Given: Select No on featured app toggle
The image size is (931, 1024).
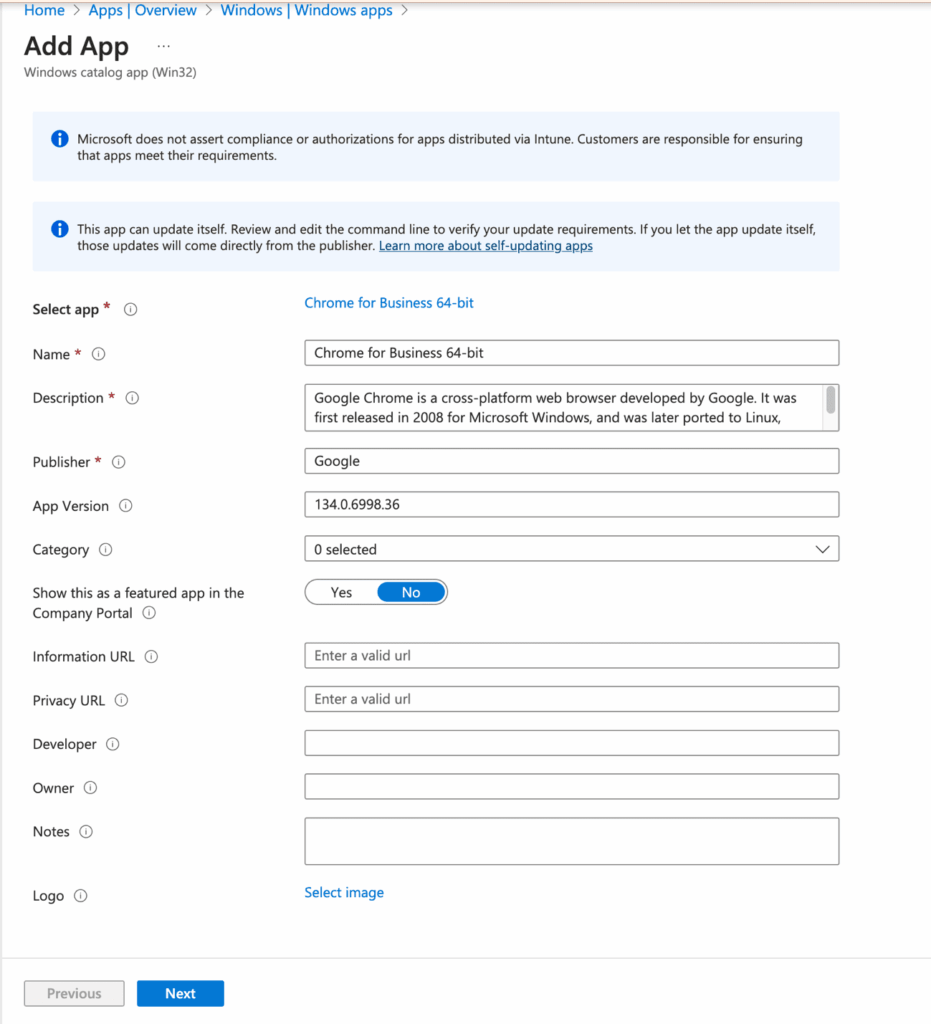Looking at the screenshot, I should pos(411,593).
